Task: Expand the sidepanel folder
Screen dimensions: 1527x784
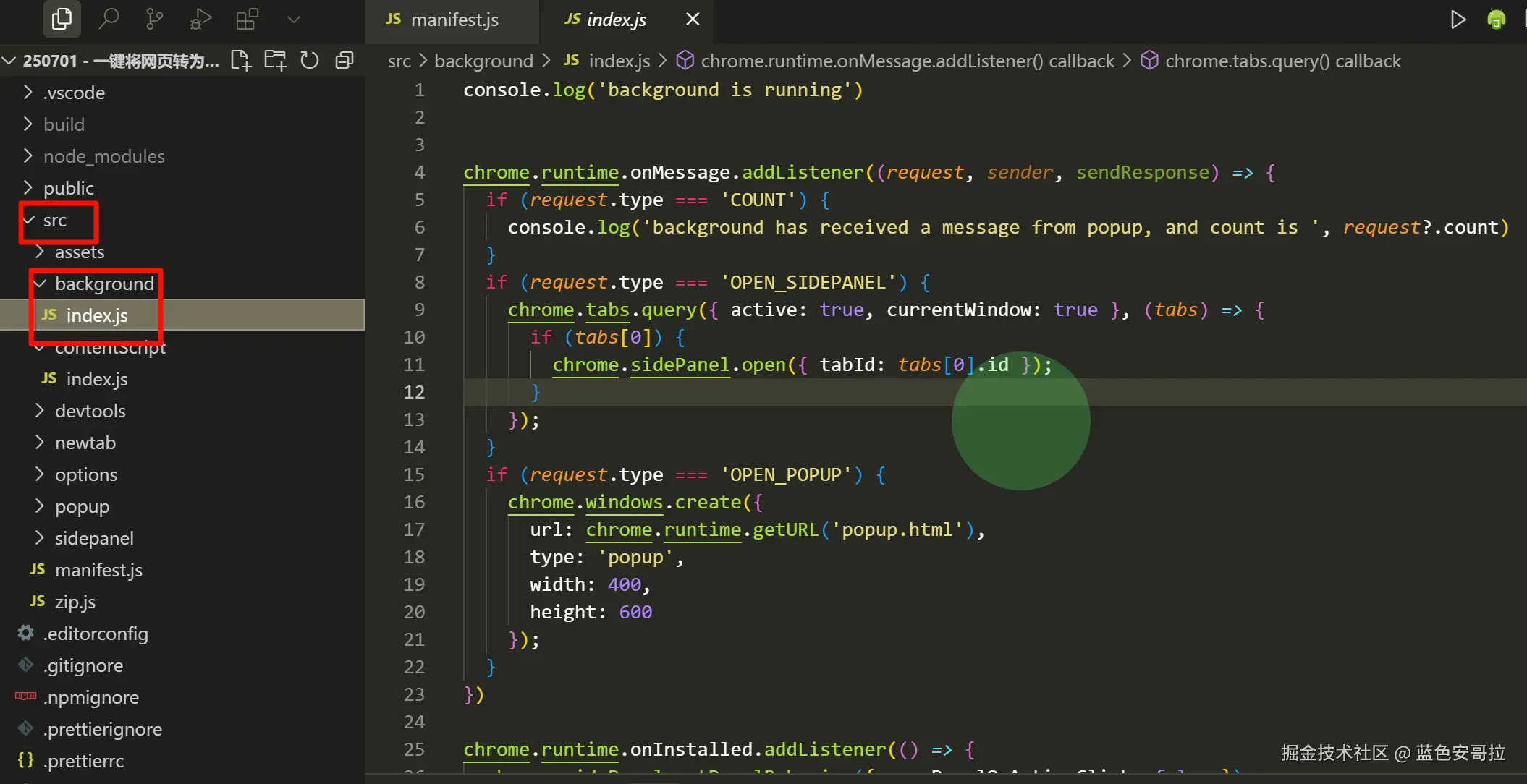Action: [x=93, y=538]
